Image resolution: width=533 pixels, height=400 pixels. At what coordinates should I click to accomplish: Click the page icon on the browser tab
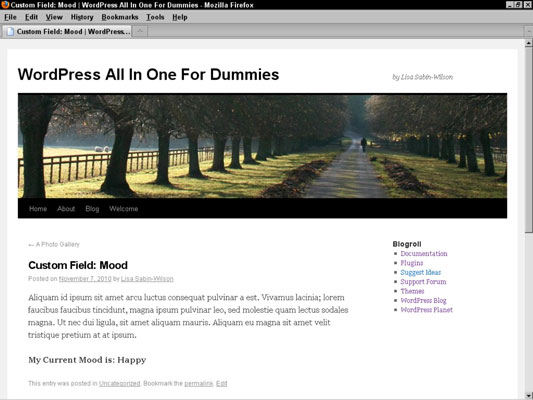pyautogui.click(x=11, y=32)
